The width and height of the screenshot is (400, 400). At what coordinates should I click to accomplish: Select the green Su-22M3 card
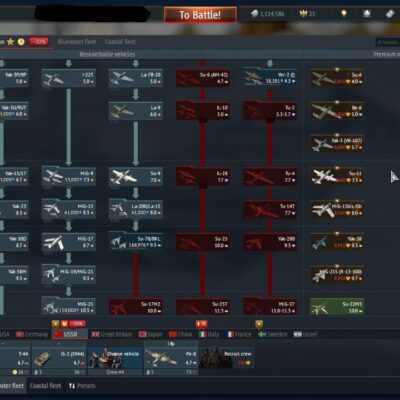[x=337, y=307]
